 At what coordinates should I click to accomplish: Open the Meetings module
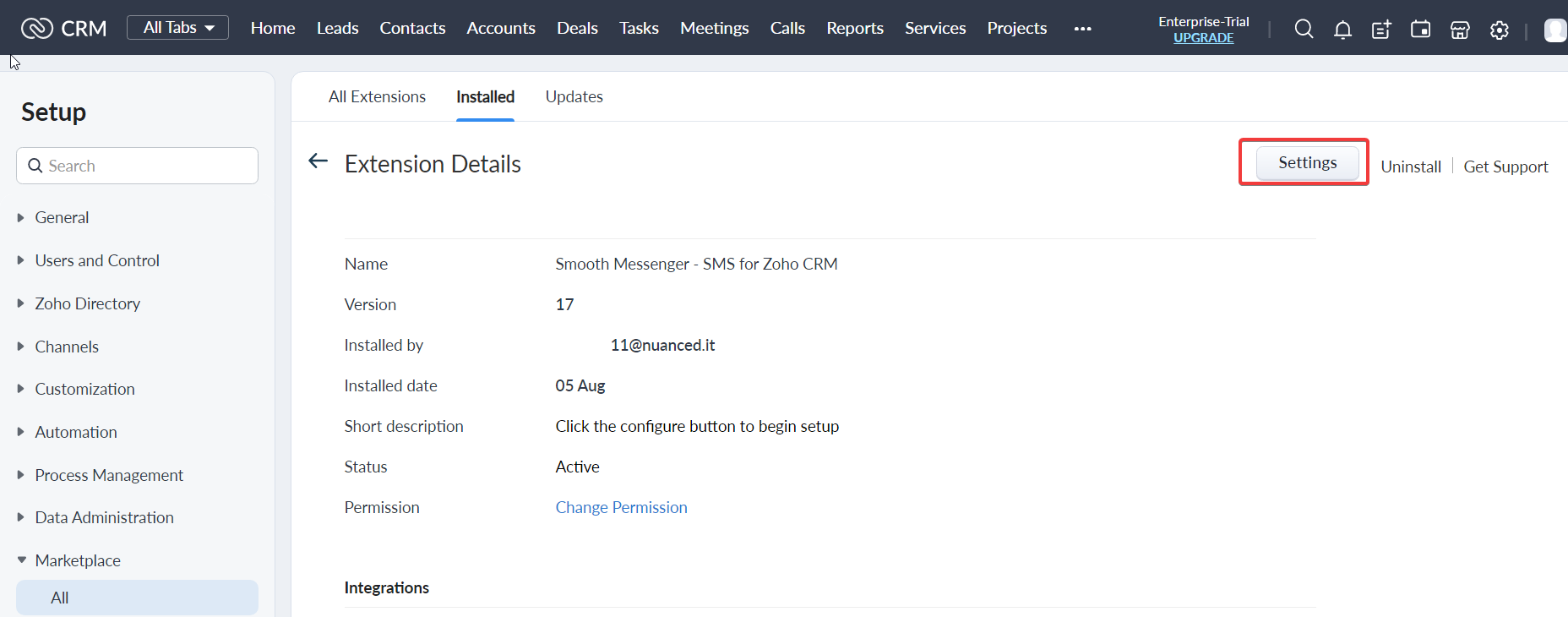point(715,28)
